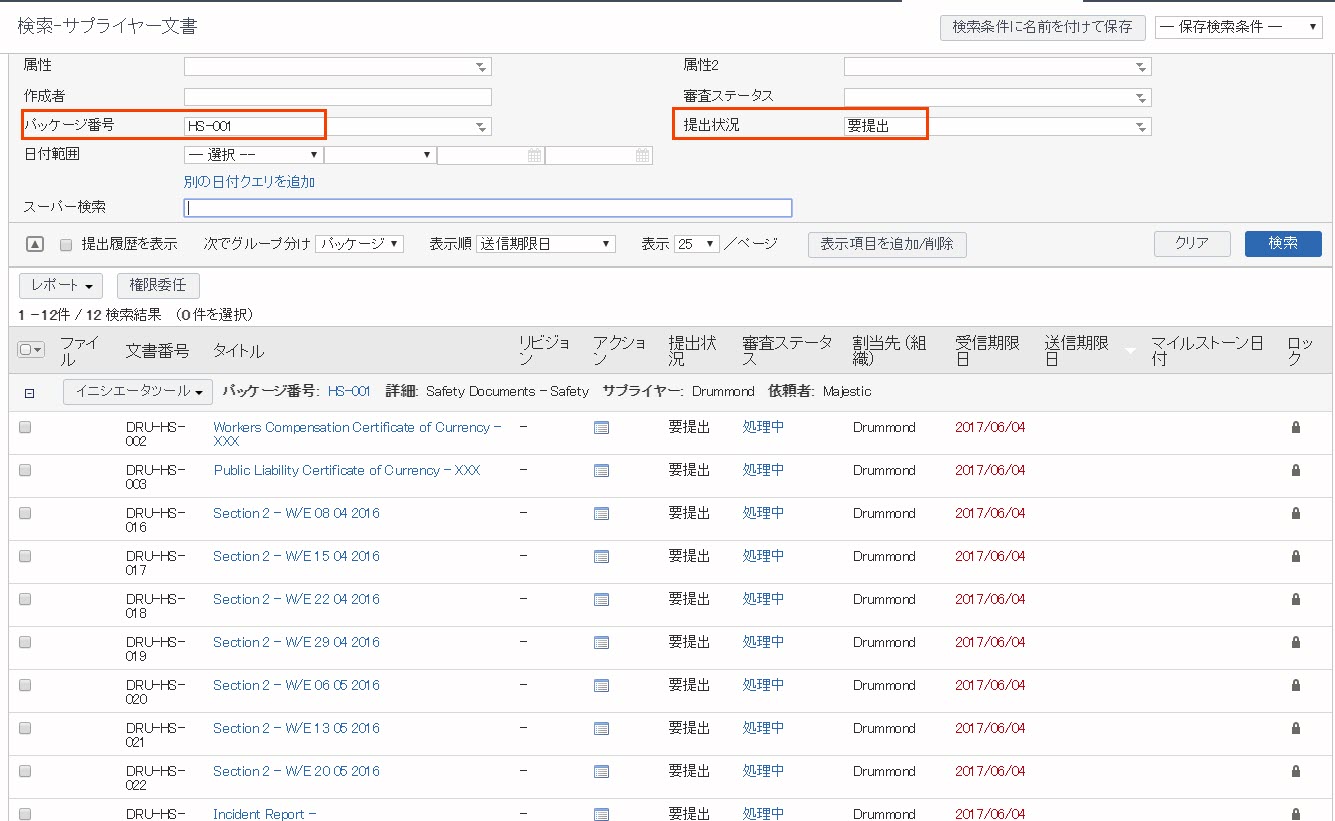Open 表示順 dropdown set to 送信期限日

tap(546, 244)
